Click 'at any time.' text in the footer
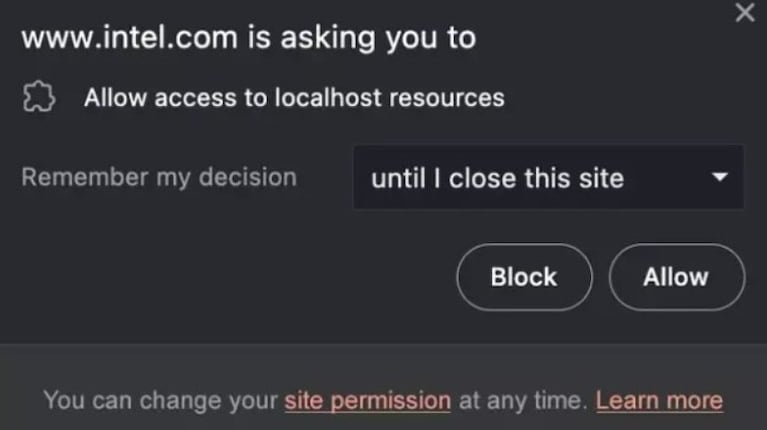This screenshot has height=430, width=767. (x=522, y=401)
